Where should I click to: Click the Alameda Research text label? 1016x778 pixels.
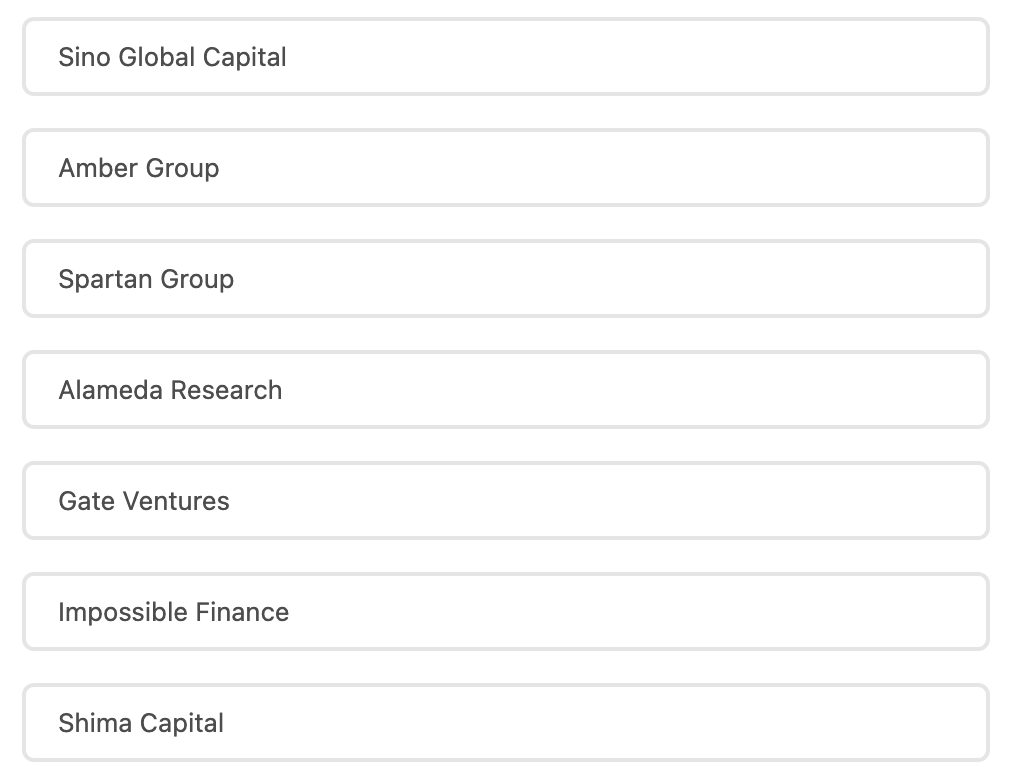click(170, 390)
